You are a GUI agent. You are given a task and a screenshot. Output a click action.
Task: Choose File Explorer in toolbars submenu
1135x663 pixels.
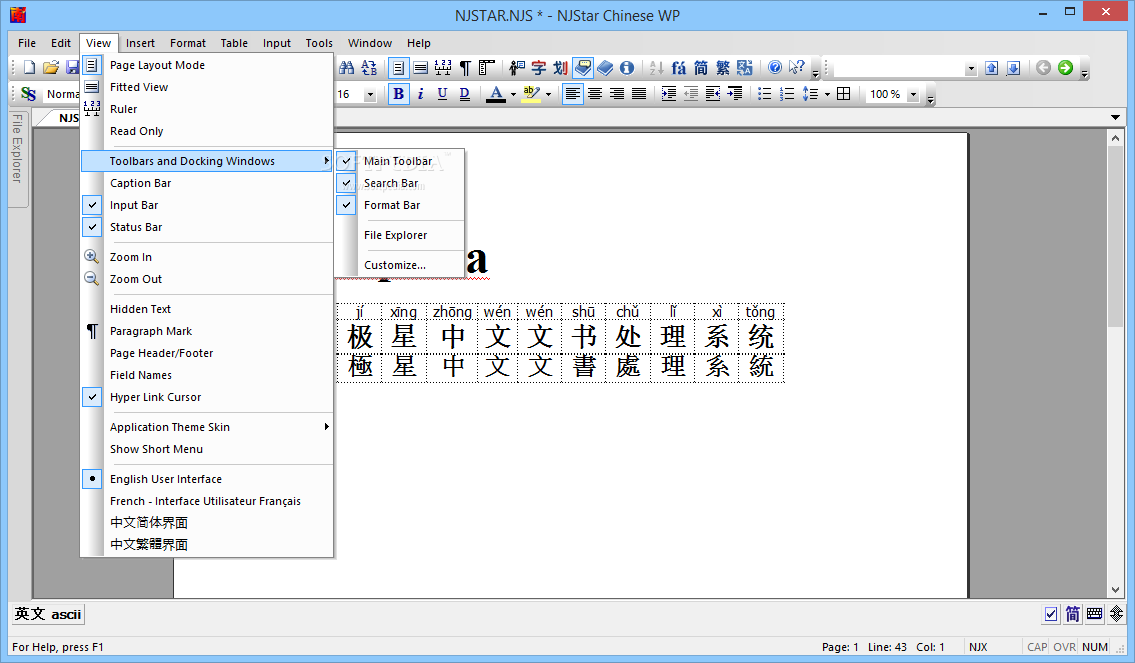coord(400,235)
